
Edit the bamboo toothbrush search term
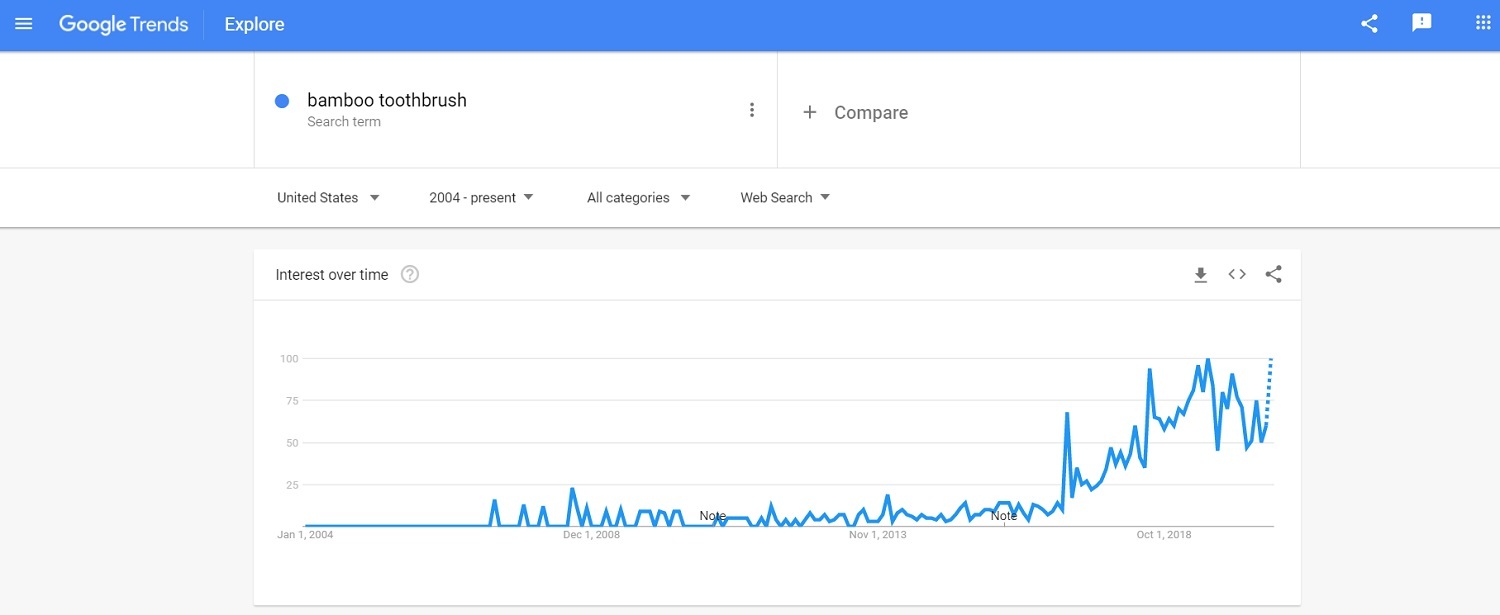[x=387, y=100]
